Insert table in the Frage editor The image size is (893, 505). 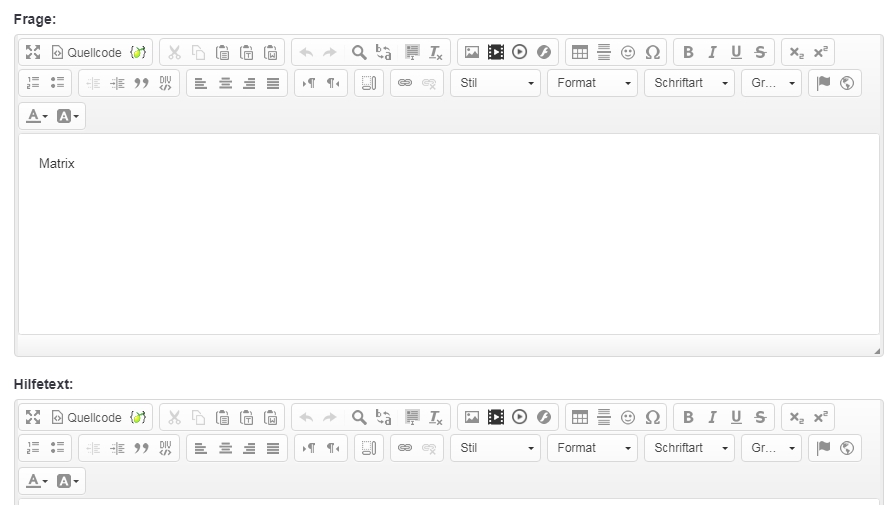click(x=580, y=52)
